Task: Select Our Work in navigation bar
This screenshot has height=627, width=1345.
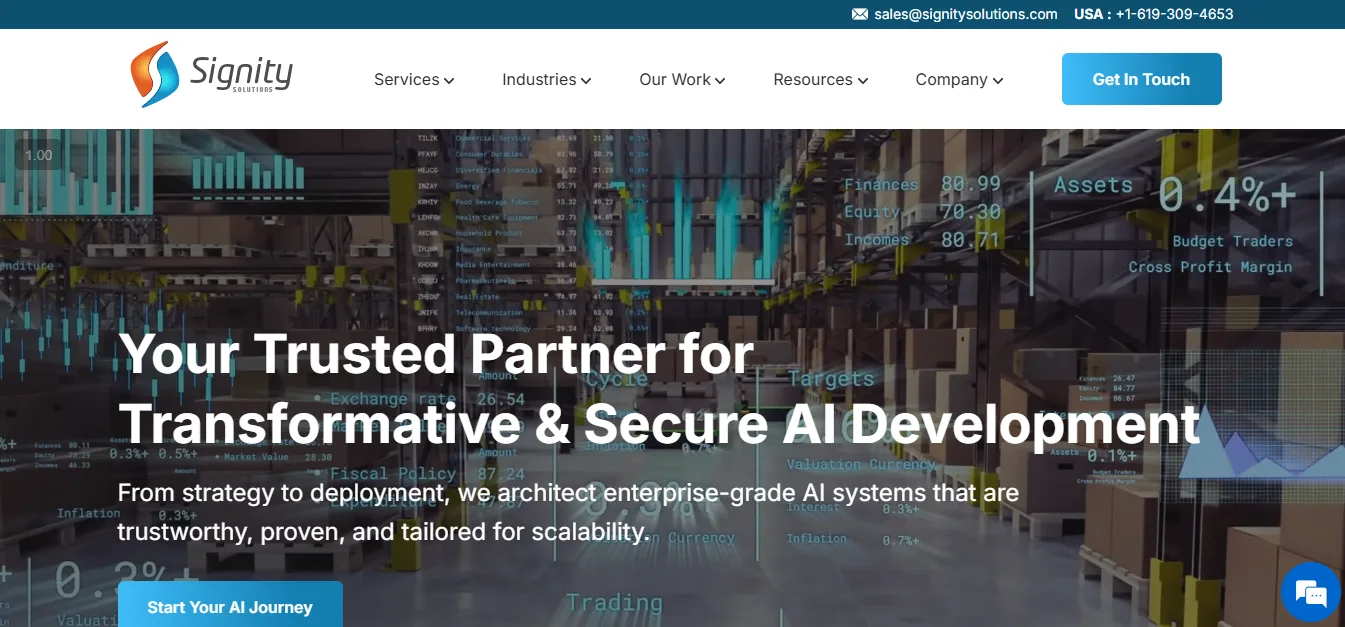Action: pos(675,80)
